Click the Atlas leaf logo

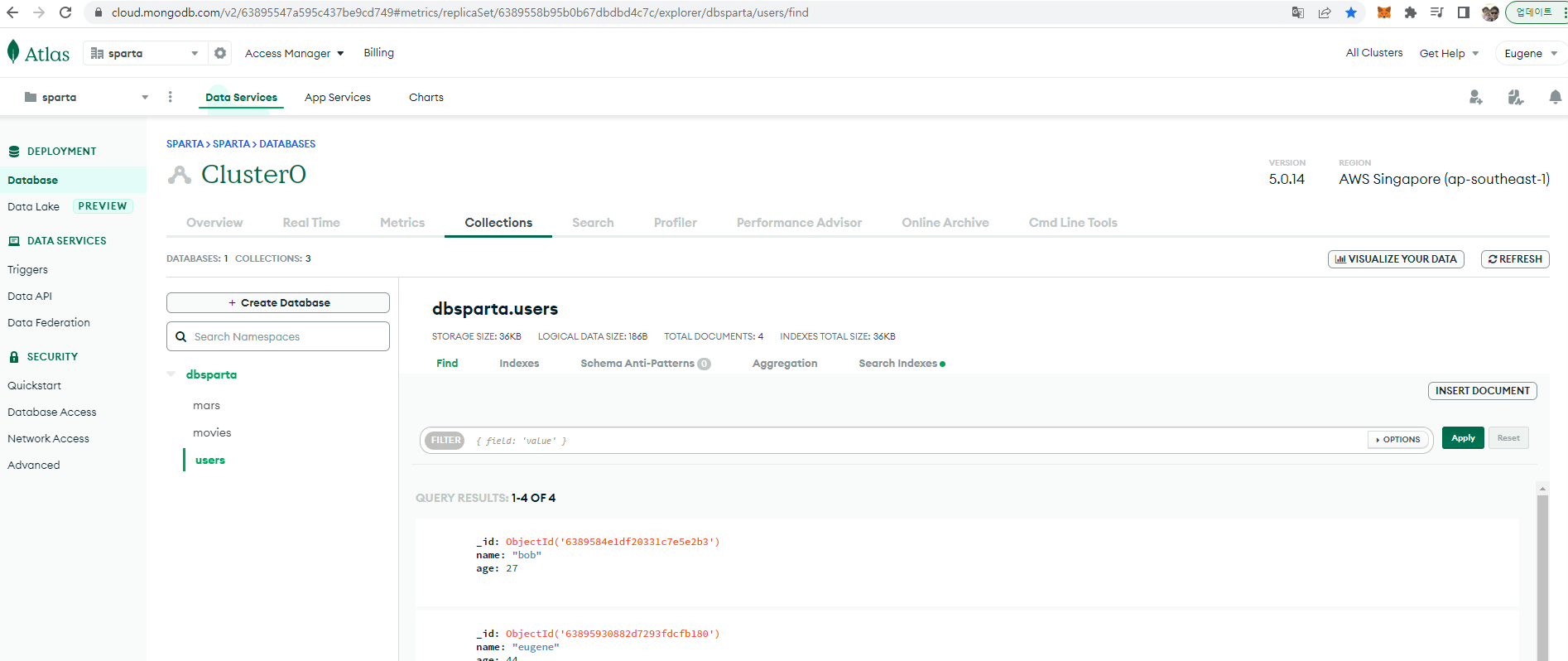(13, 52)
